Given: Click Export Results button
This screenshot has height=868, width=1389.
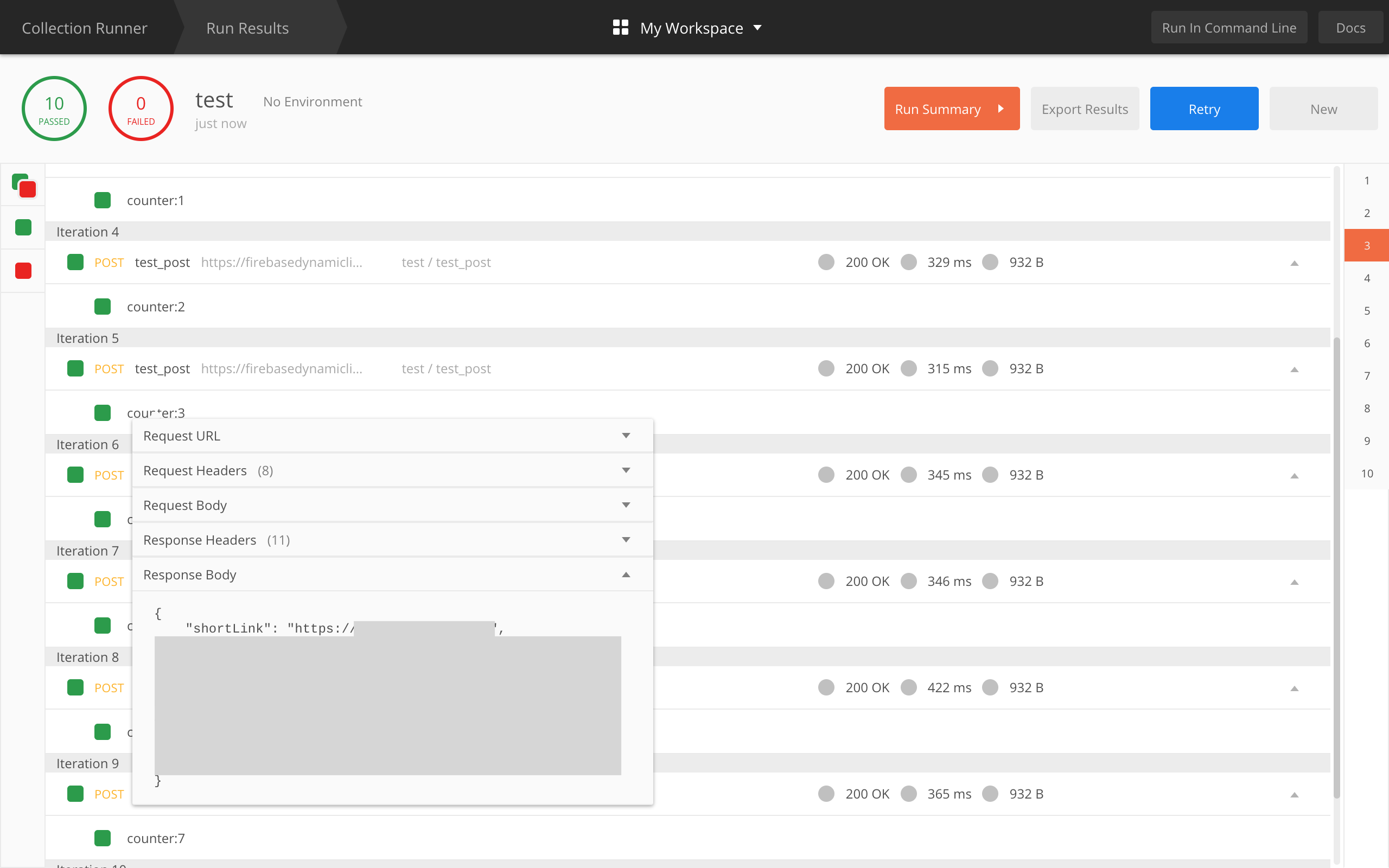Looking at the screenshot, I should 1084,108.
